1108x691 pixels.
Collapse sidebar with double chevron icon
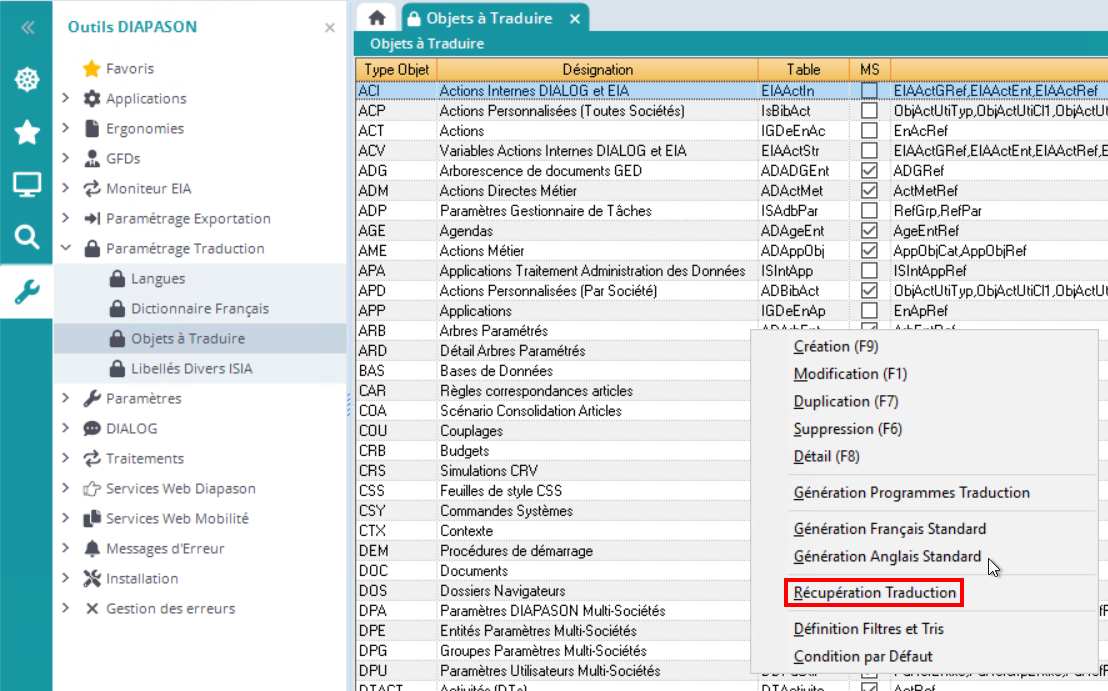pyautogui.click(x=27, y=27)
